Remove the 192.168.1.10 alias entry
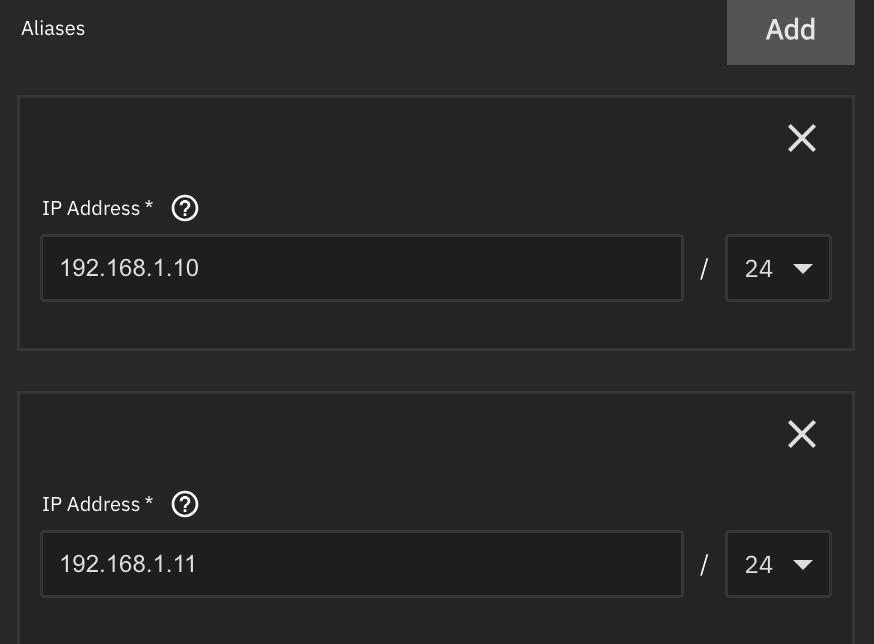 [x=802, y=138]
